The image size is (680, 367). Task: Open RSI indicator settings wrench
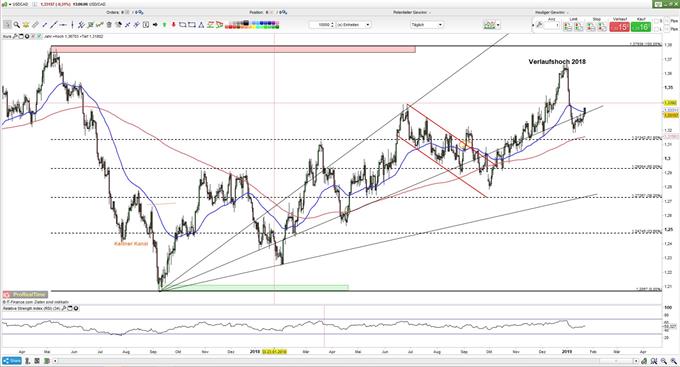64,308
